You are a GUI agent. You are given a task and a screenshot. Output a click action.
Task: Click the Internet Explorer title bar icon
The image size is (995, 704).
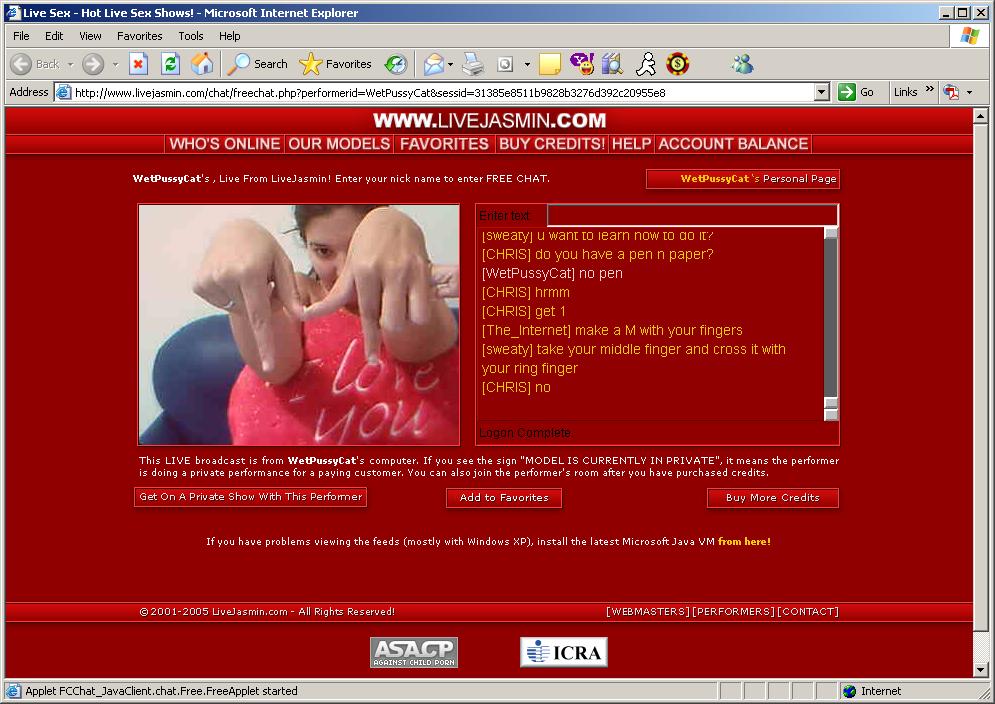pyautogui.click(x=13, y=13)
